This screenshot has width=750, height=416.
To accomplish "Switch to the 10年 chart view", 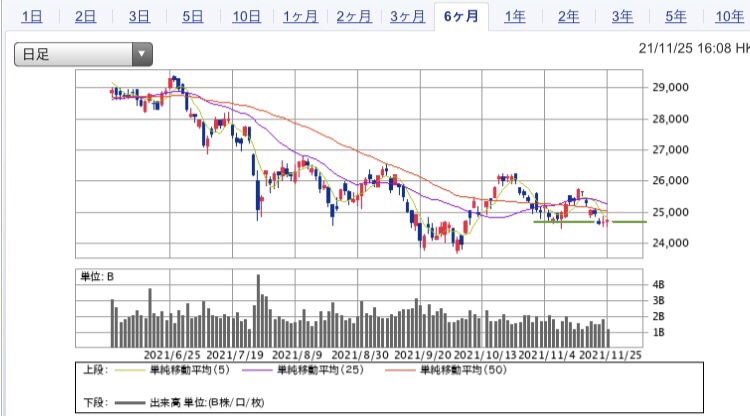I will point(728,17).
